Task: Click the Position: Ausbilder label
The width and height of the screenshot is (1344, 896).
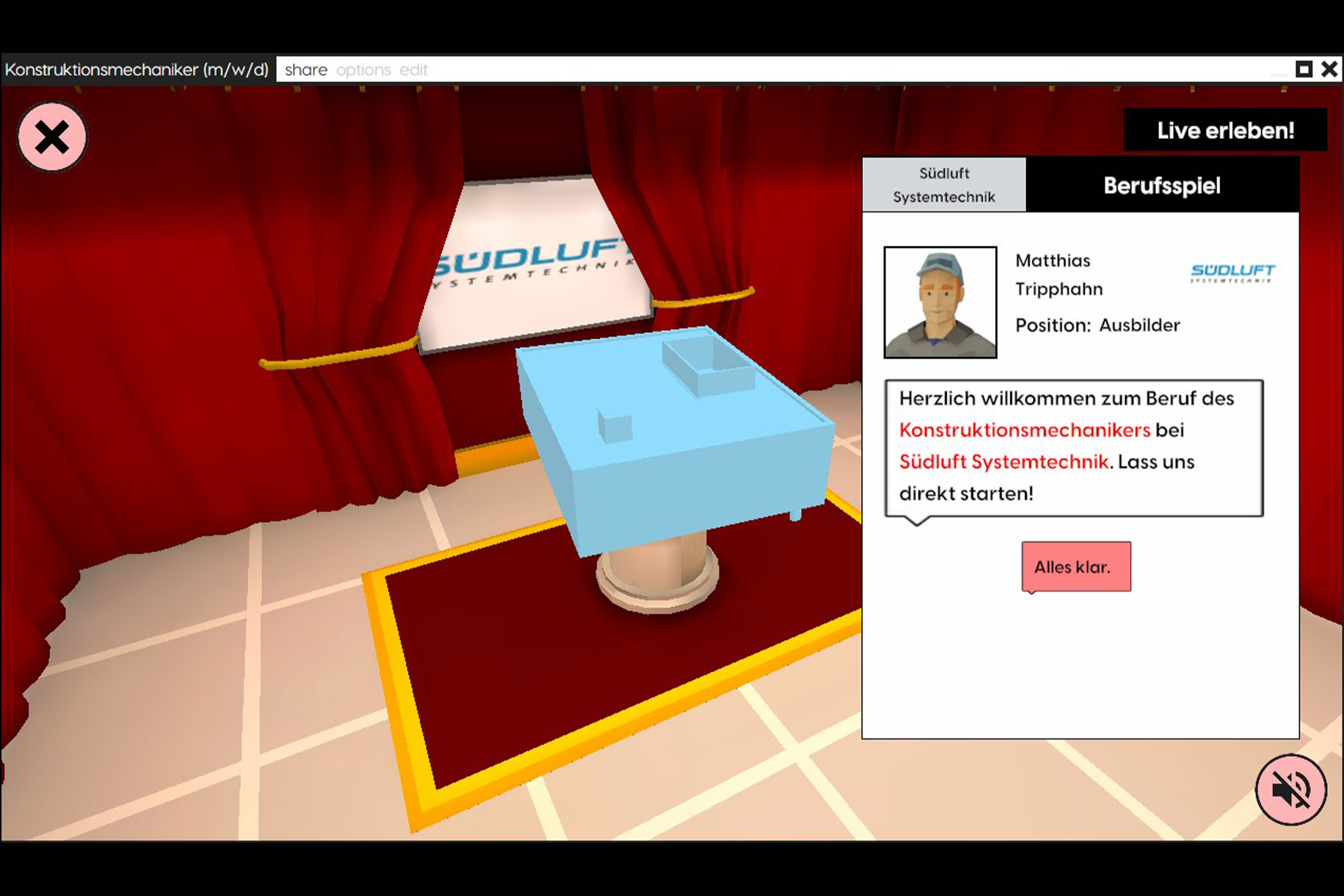Action: pos(1098,326)
